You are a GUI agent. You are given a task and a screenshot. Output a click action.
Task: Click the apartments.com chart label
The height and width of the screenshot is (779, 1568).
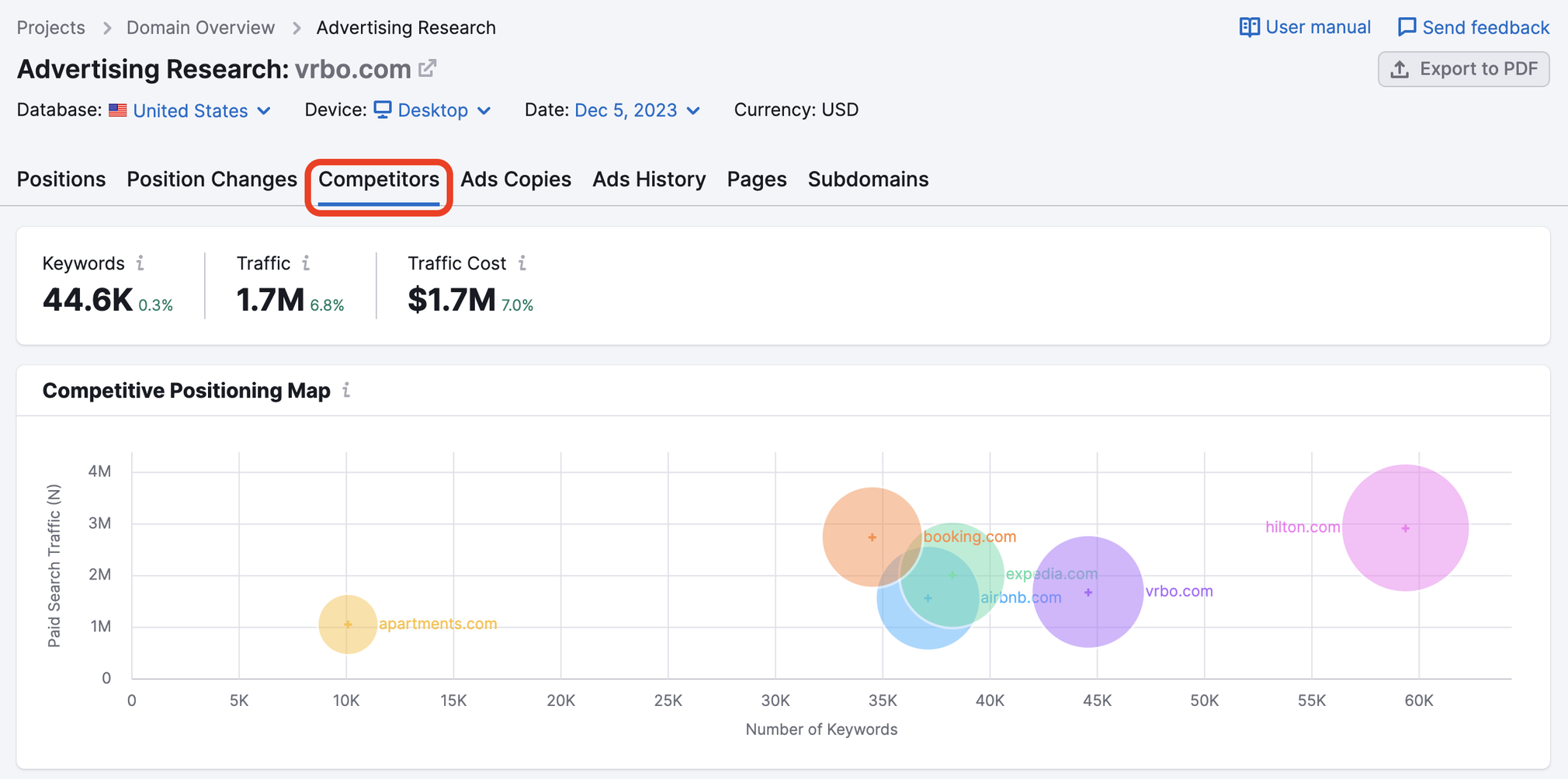click(438, 624)
